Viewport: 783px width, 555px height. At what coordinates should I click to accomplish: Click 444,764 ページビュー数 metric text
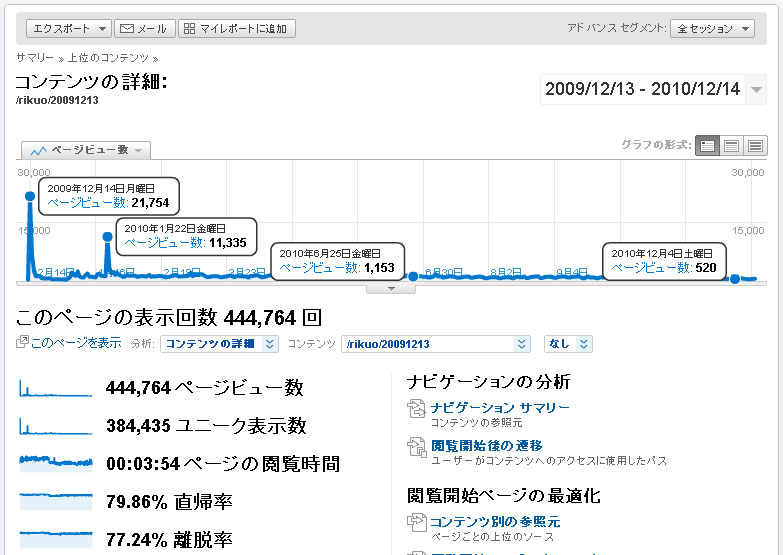[x=205, y=388]
